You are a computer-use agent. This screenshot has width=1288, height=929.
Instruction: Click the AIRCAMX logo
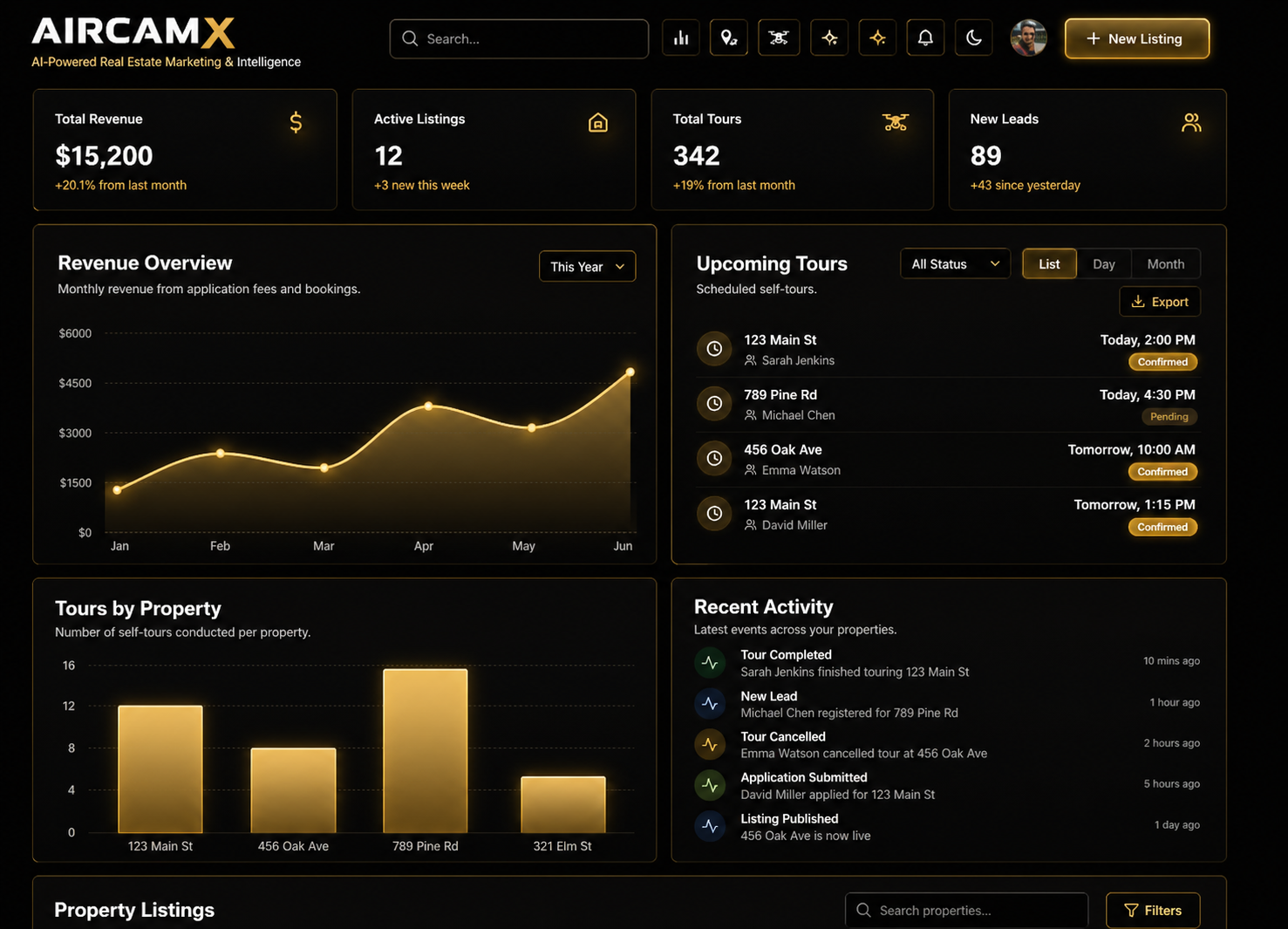(x=133, y=32)
